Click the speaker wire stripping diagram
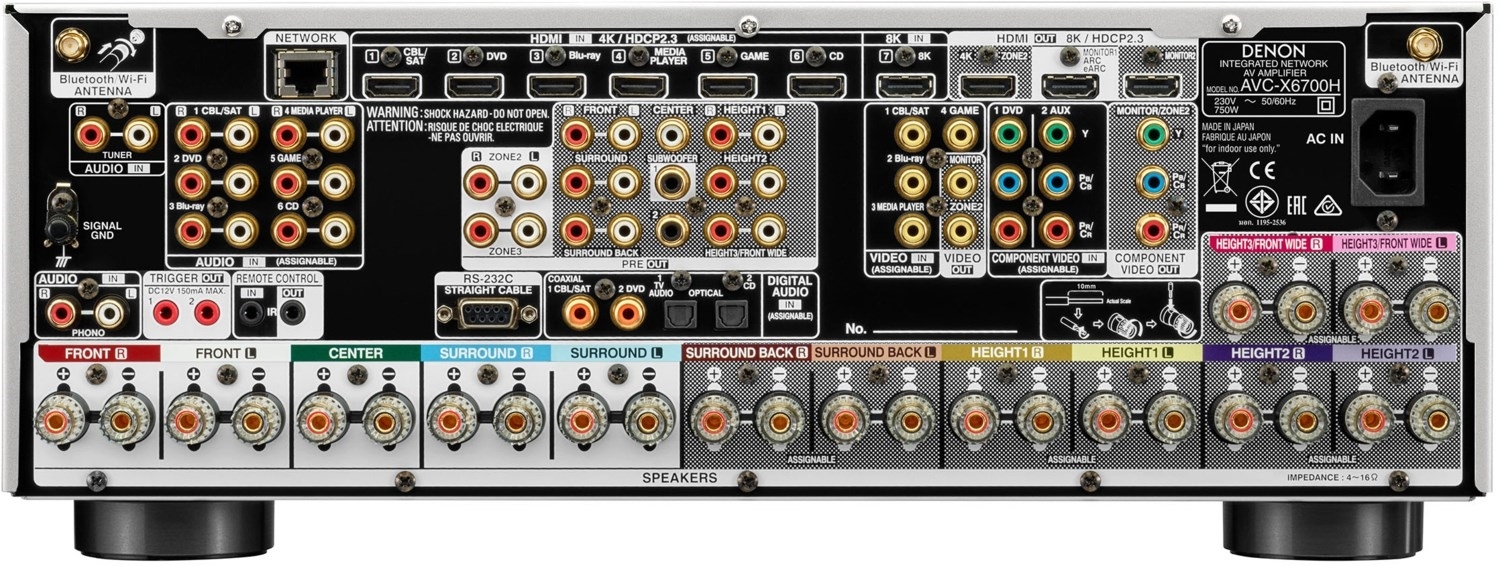Viewport: 1500px width, 566px height. tap(1119, 310)
